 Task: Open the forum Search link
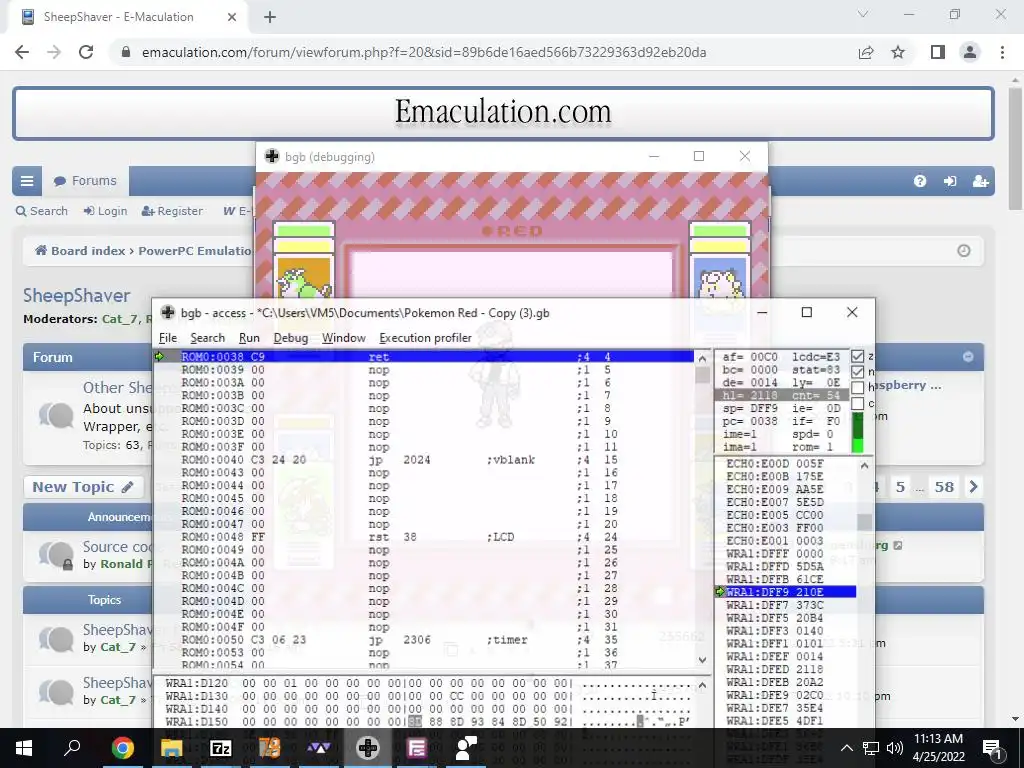click(x=42, y=211)
